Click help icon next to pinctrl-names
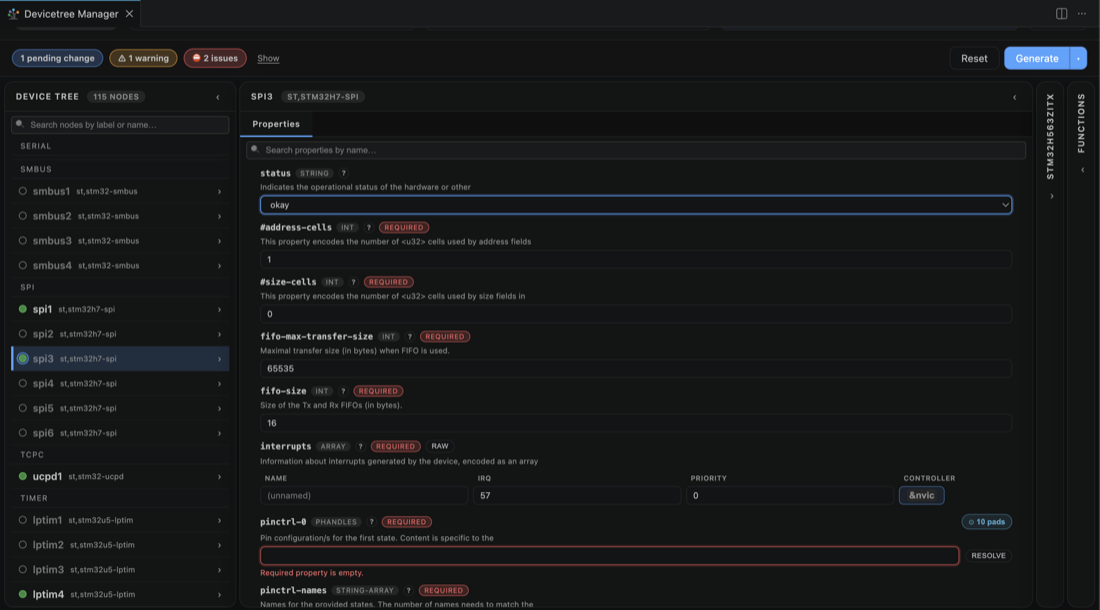The width and height of the screenshot is (1100, 610). (408, 590)
